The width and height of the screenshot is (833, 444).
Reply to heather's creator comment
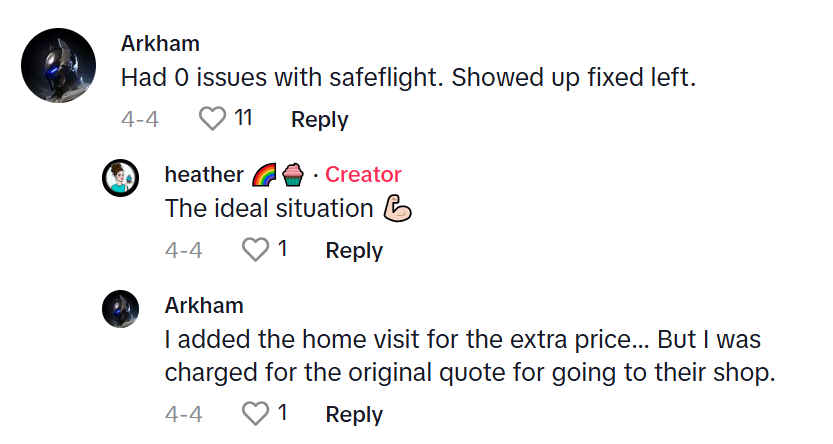(354, 250)
